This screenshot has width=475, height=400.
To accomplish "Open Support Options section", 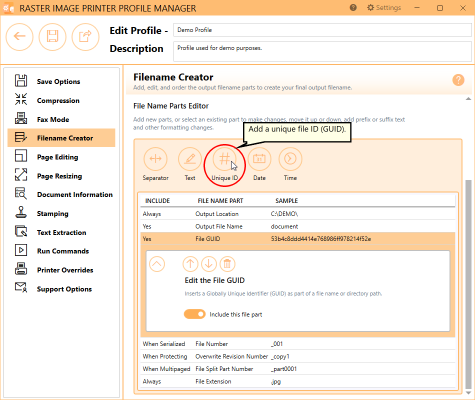I will (x=61, y=289).
